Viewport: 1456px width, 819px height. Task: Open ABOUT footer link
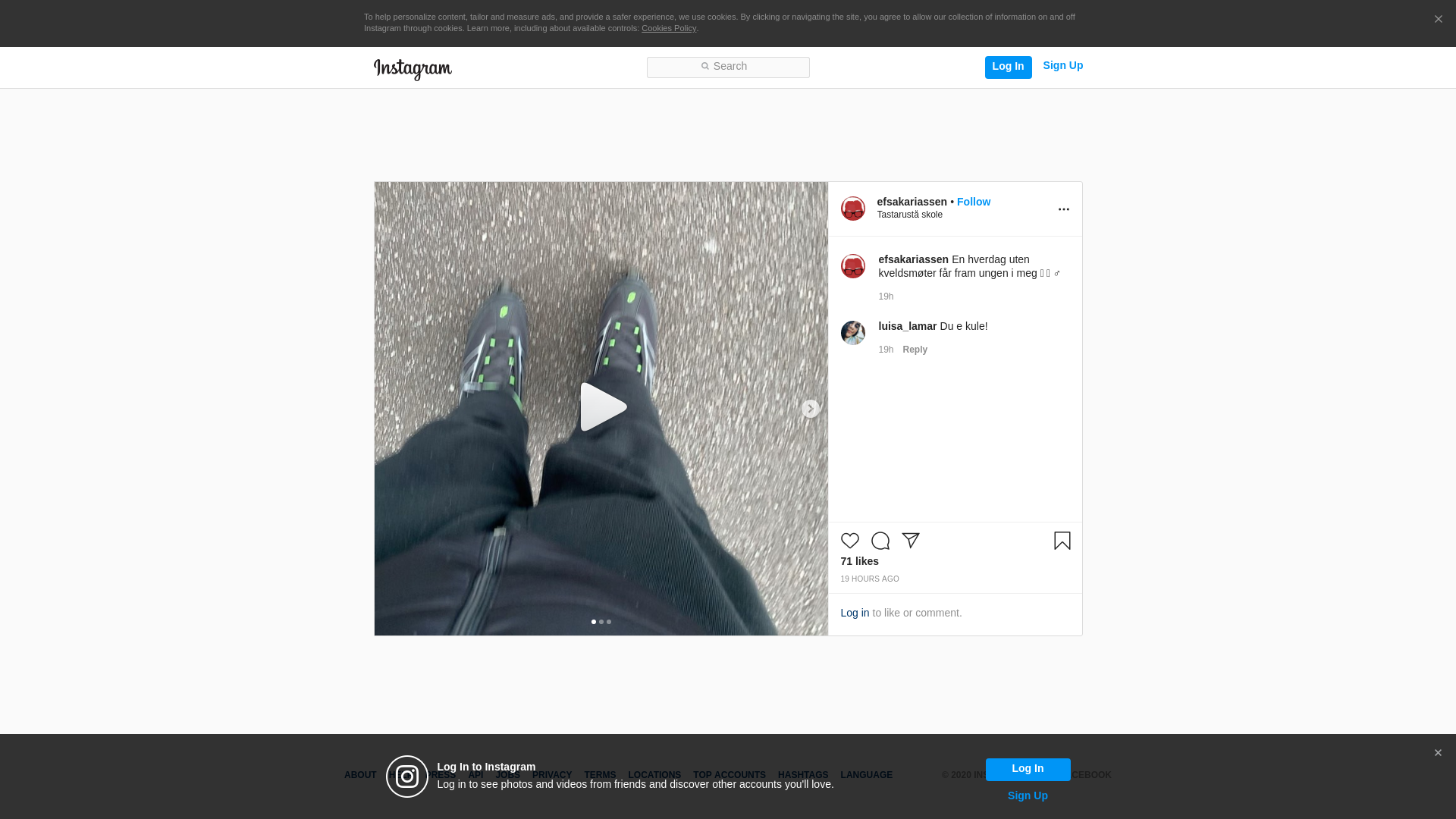(359, 775)
